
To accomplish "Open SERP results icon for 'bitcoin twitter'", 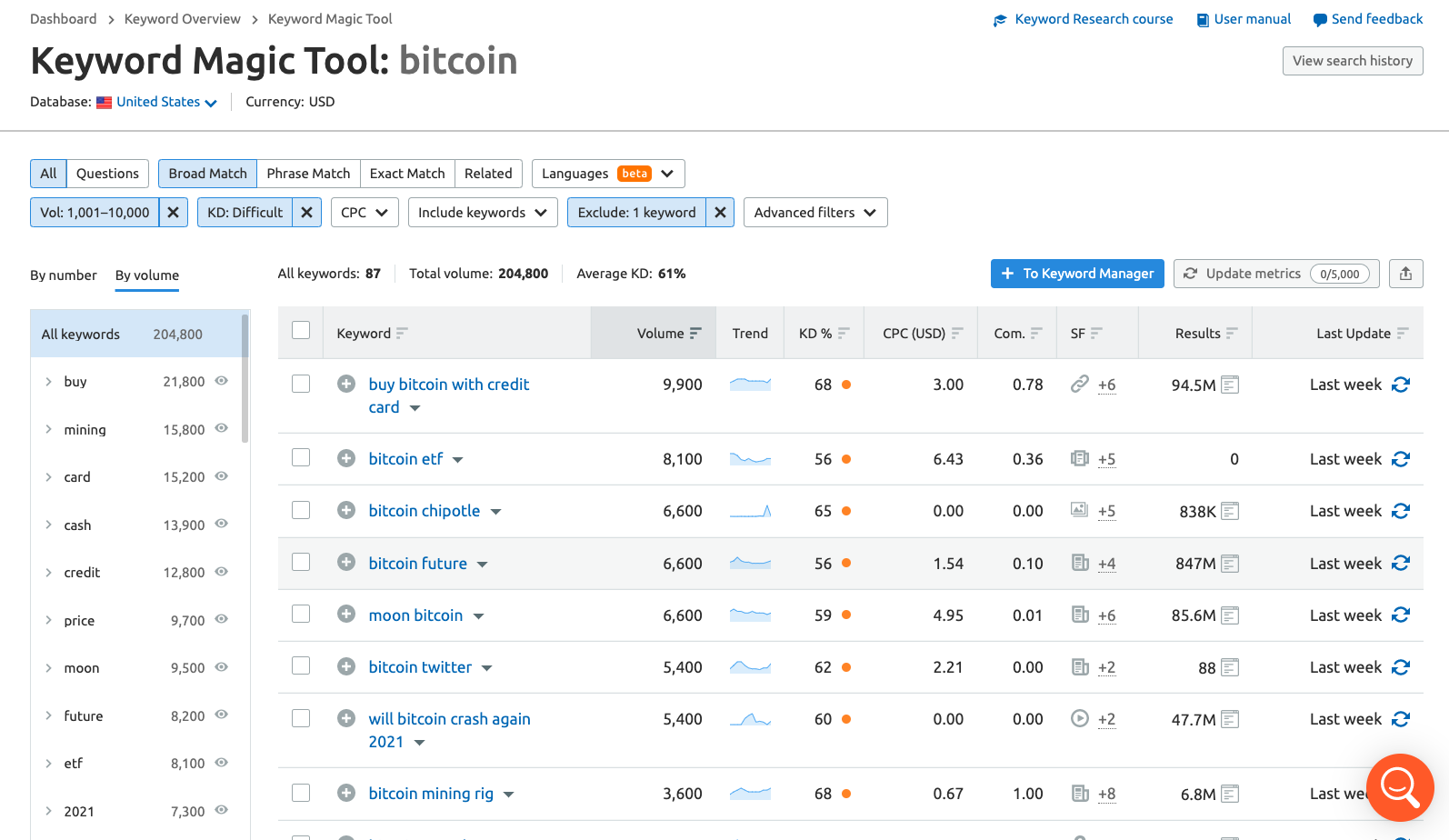I will coord(1230,667).
